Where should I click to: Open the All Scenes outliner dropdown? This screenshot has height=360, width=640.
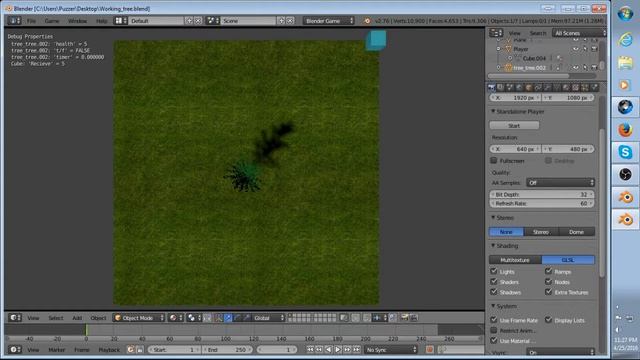coord(579,33)
